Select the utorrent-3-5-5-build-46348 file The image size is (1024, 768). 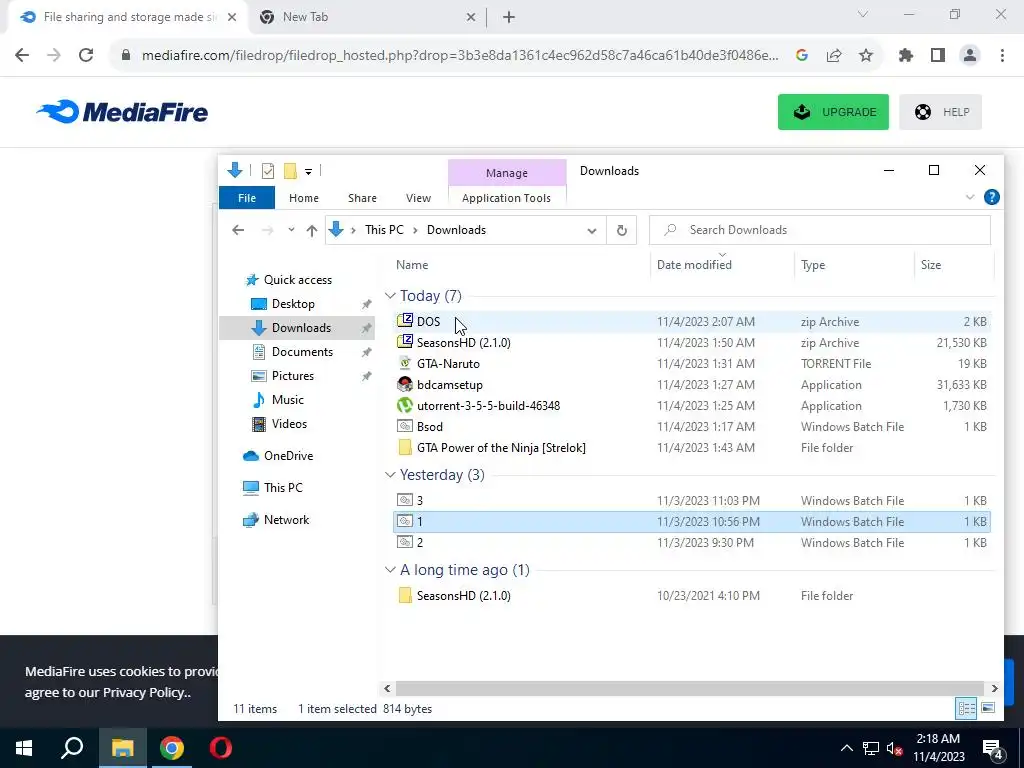point(692,406)
